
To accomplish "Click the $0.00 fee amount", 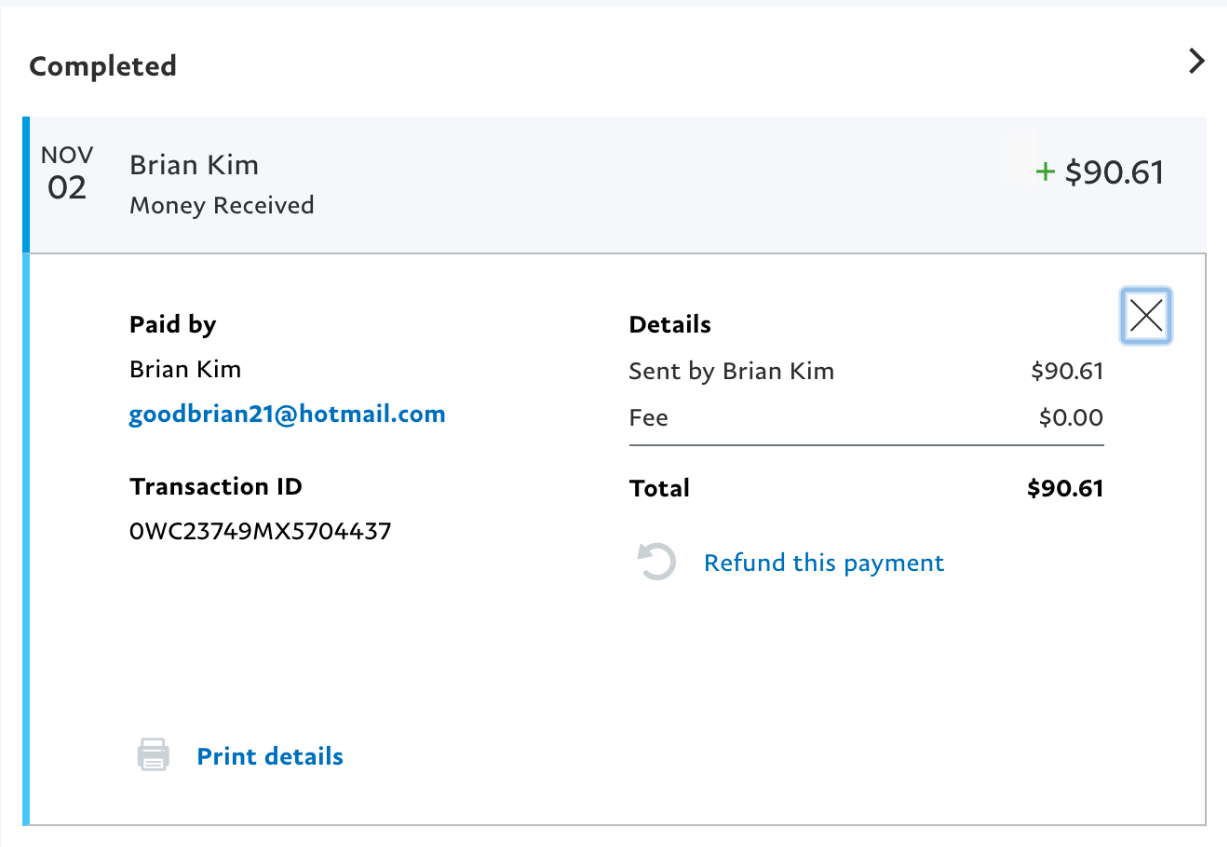I will [x=1070, y=418].
